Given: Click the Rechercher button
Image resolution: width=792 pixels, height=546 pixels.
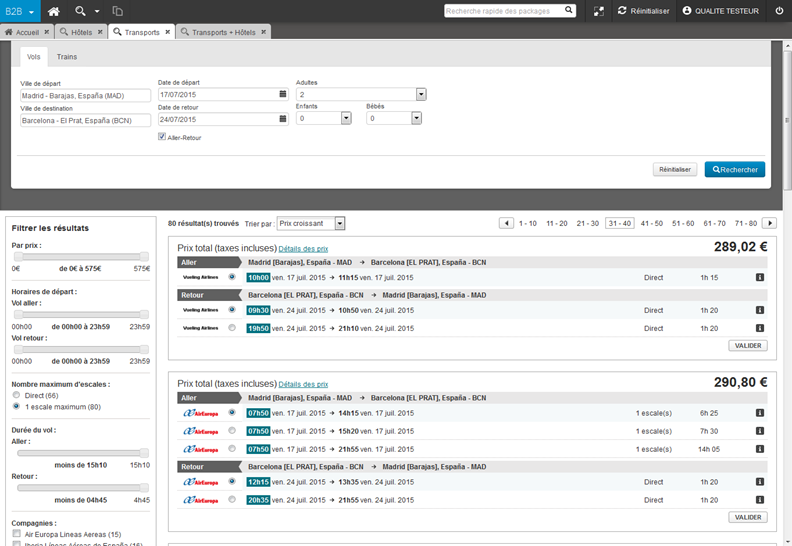Looking at the screenshot, I should (x=734, y=169).
